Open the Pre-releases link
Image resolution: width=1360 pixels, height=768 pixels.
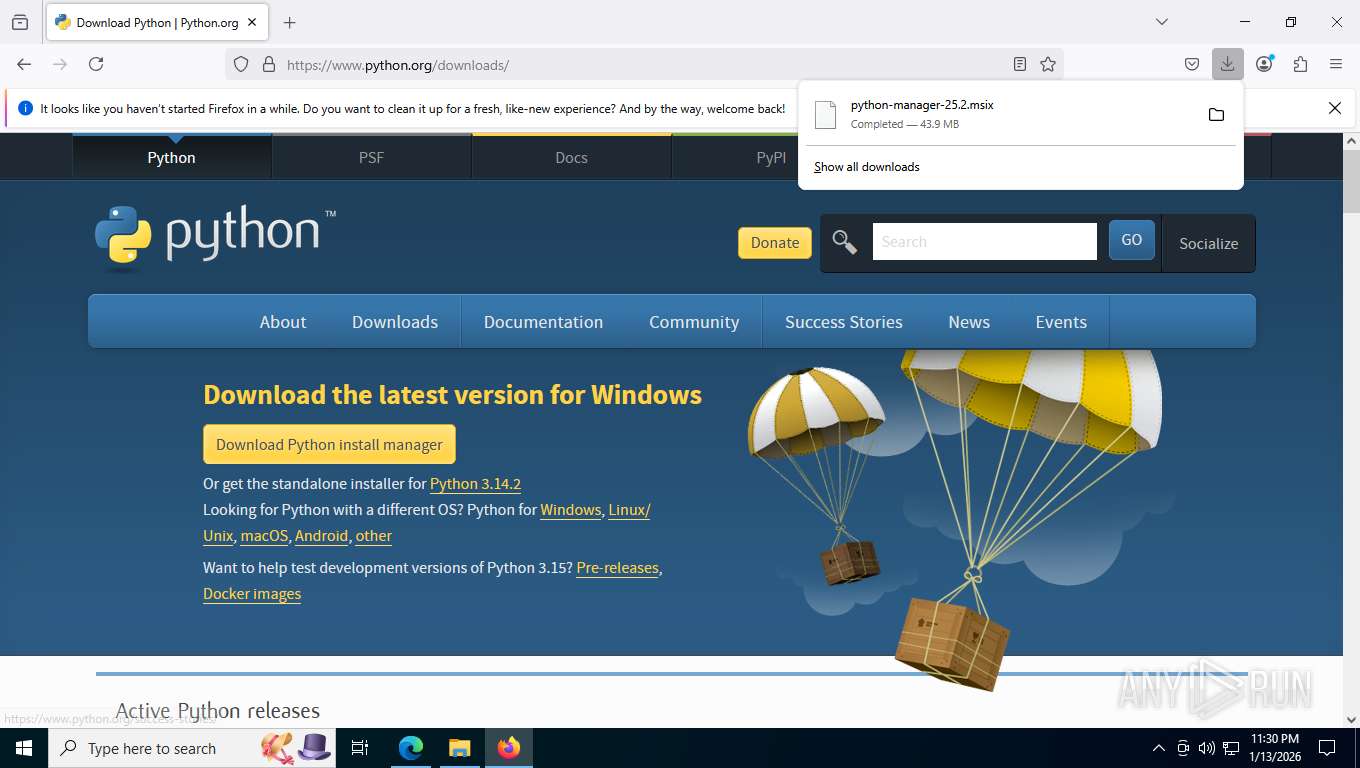[x=617, y=568]
